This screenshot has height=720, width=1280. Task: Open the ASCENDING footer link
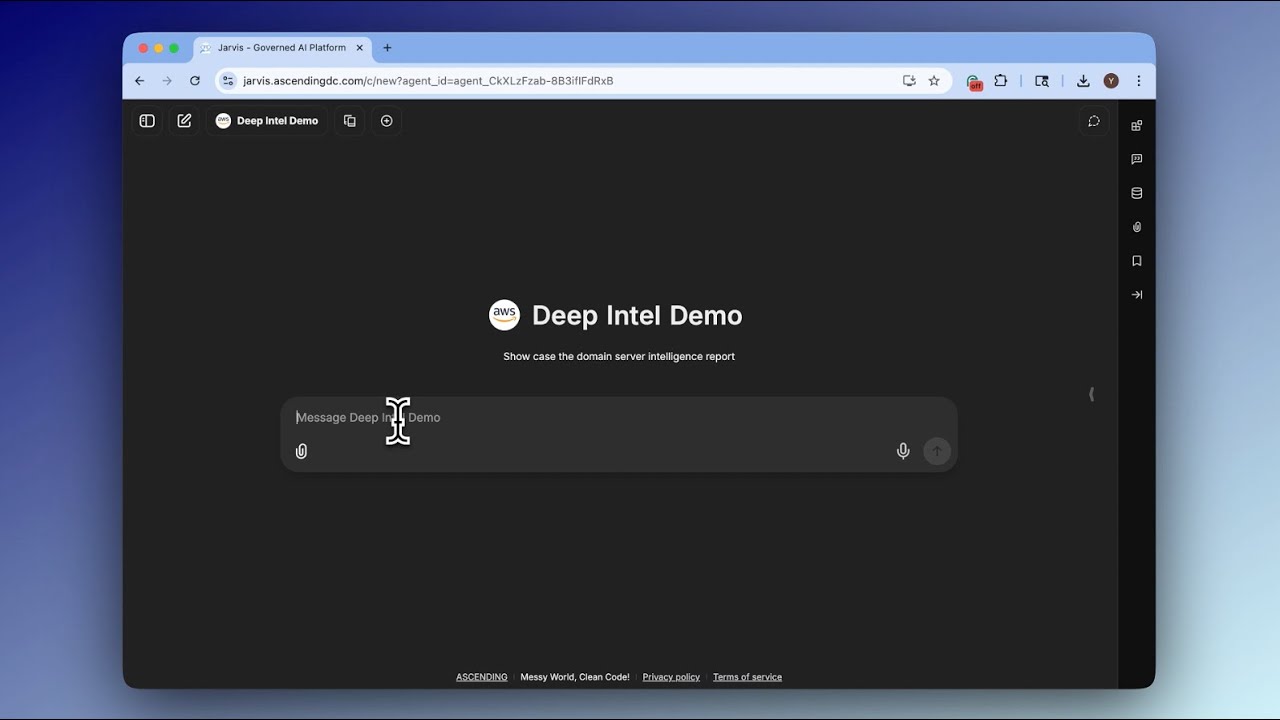[482, 677]
